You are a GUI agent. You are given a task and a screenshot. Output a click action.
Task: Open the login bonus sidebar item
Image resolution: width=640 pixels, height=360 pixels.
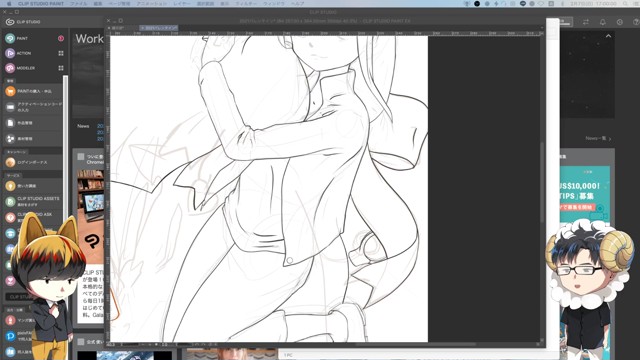[33, 162]
